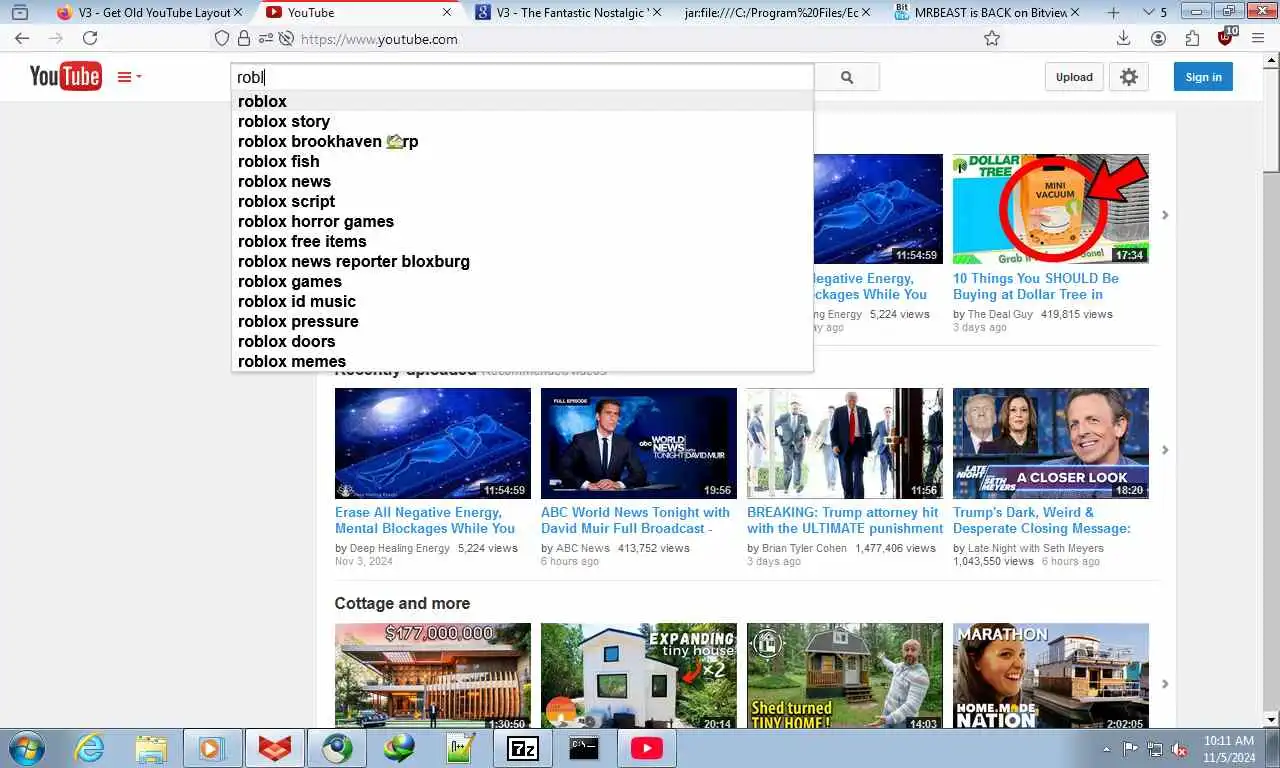
Task: Click the search magnifier button
Action: point(847,77)
